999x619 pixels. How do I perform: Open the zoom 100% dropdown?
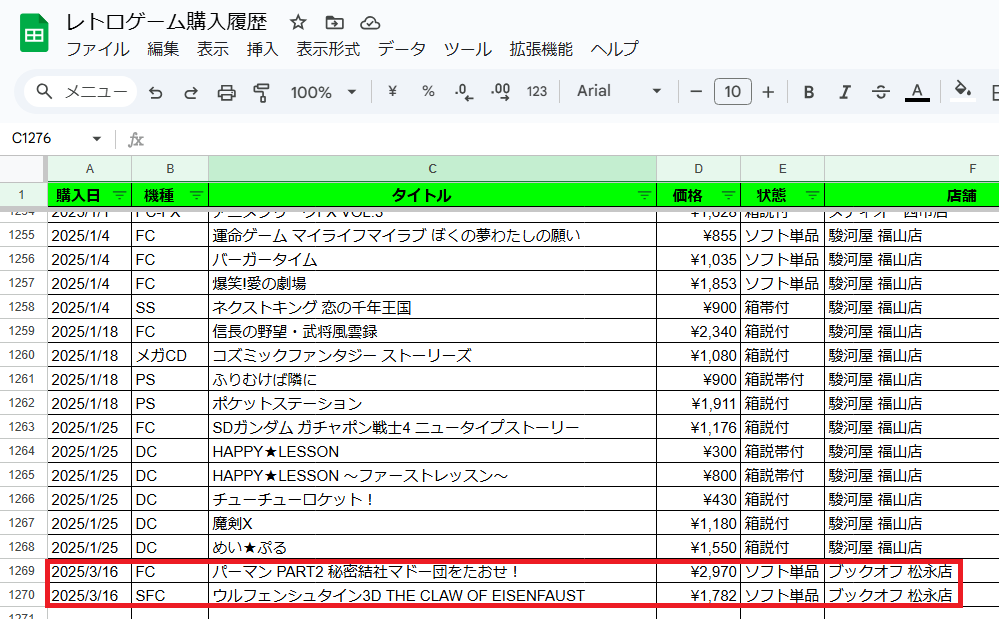coord(323,92)
